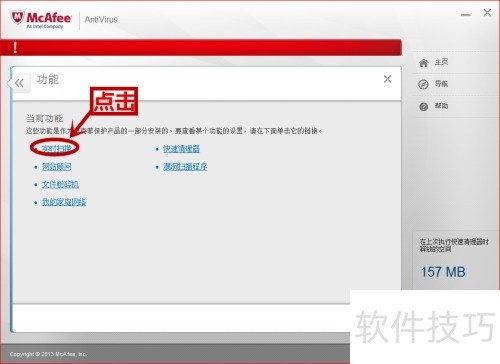
Task: Open the 导航 menu item
Action: [441, 84]
